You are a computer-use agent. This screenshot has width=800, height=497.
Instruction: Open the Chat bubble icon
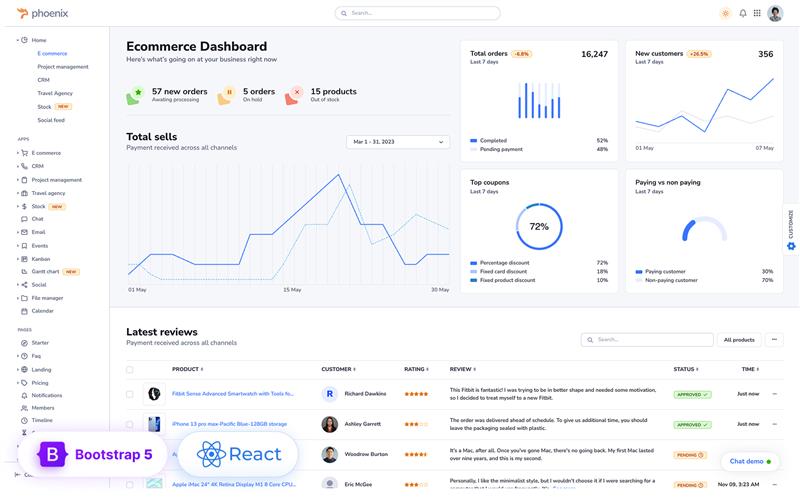pyautogui.click(x=24, y=219)
